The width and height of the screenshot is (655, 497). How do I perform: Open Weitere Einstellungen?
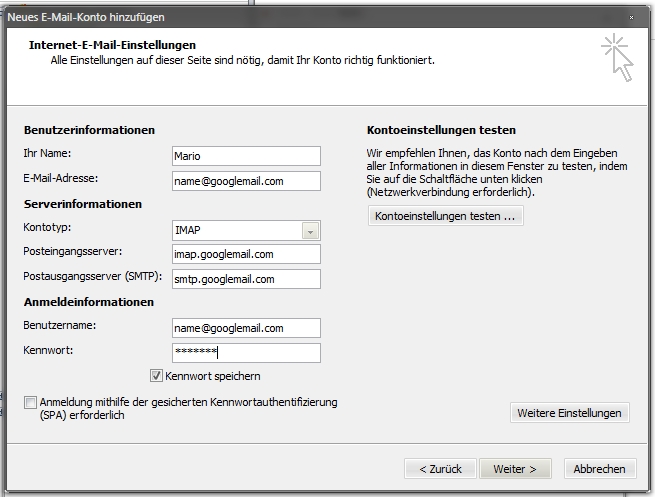pos(569,413)
